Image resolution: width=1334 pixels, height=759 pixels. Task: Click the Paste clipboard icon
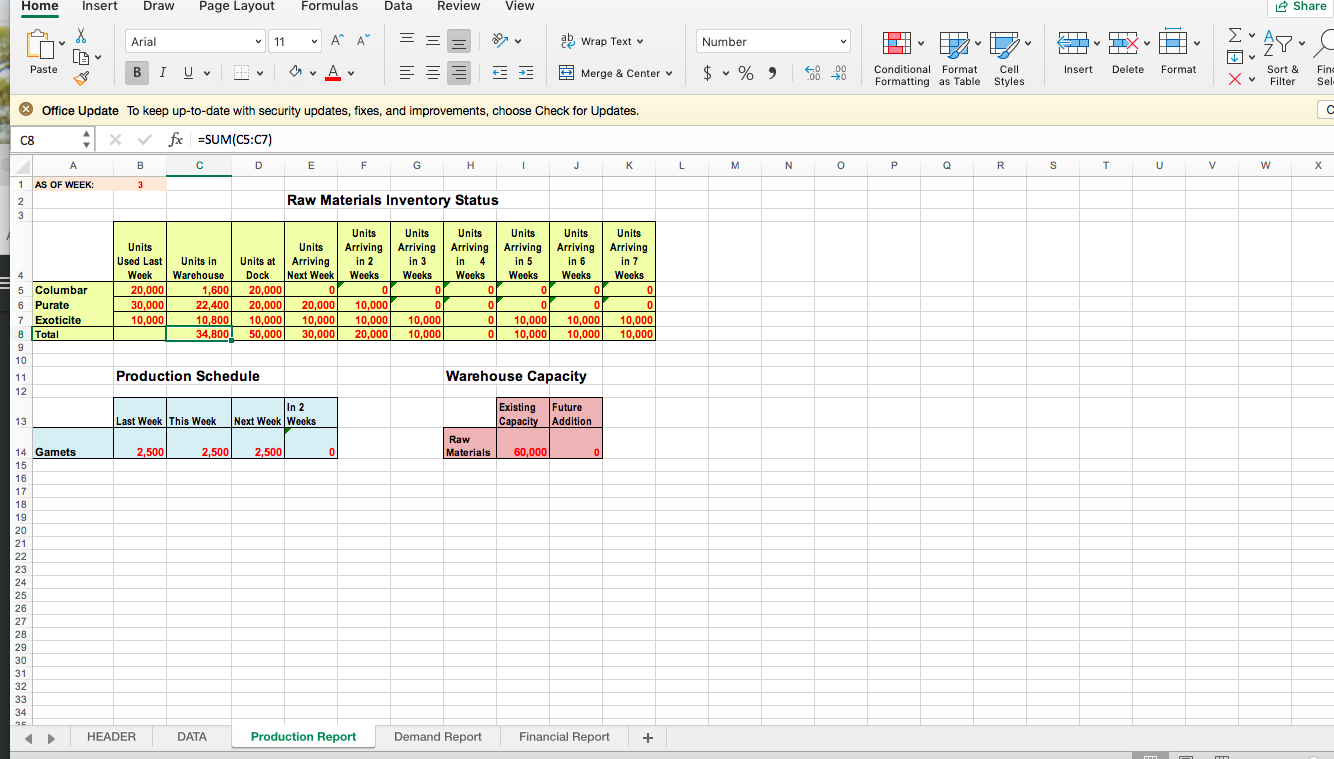click(x=40, y=45)
